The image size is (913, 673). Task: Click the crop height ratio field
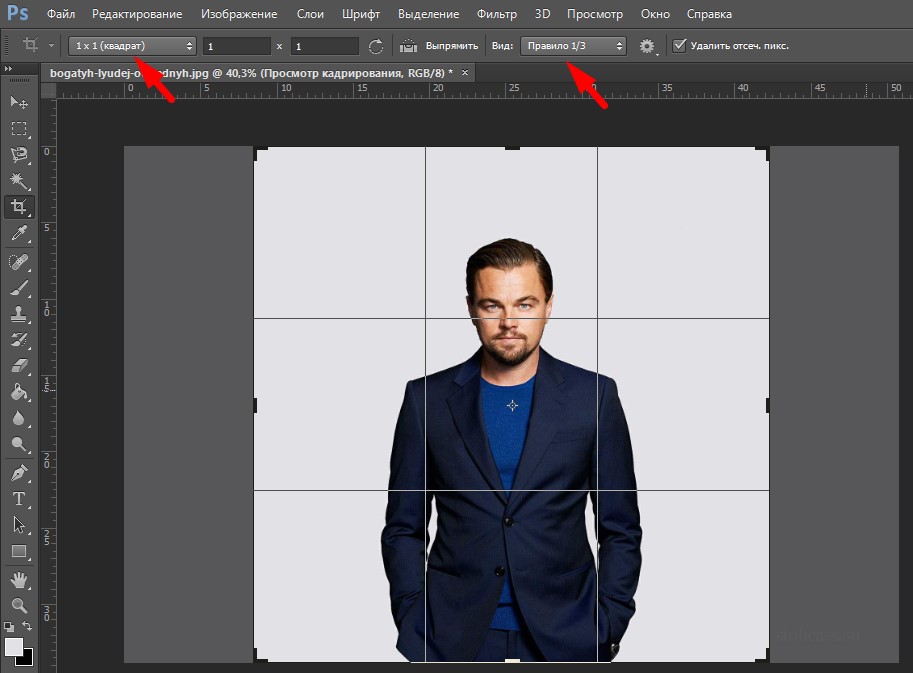[325, 46]
